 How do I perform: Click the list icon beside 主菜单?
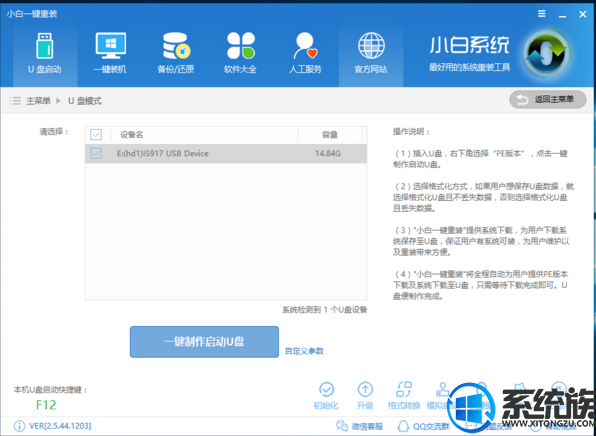tap(15, 101)
